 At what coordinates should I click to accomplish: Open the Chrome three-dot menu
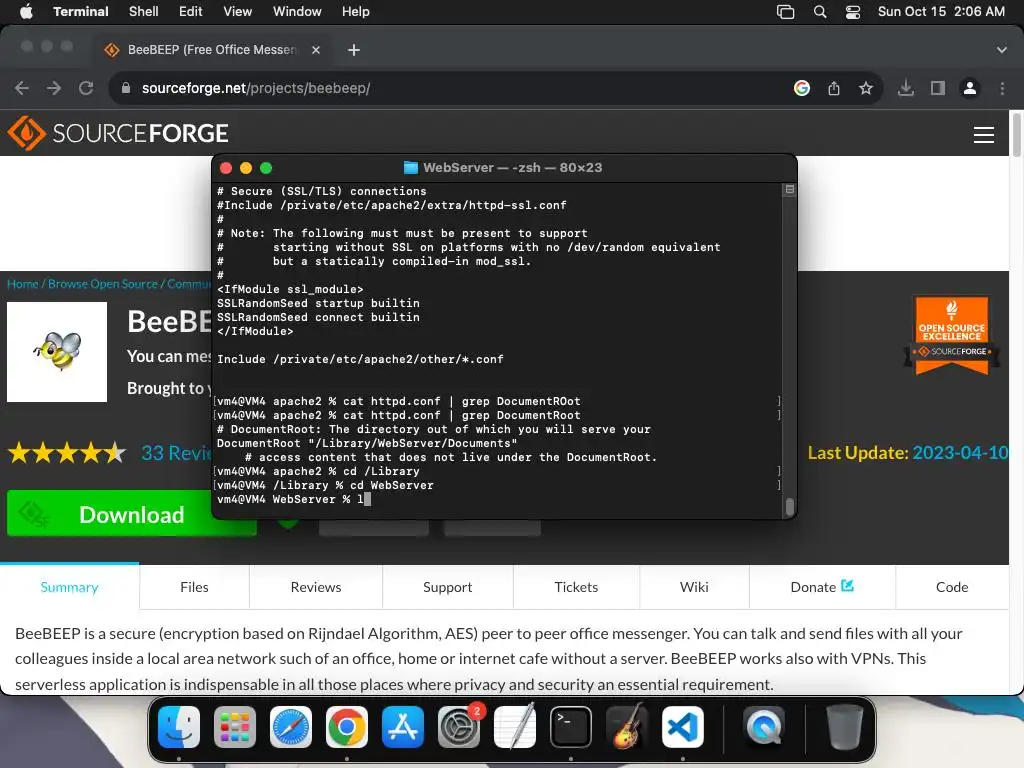pos(1002,88)
